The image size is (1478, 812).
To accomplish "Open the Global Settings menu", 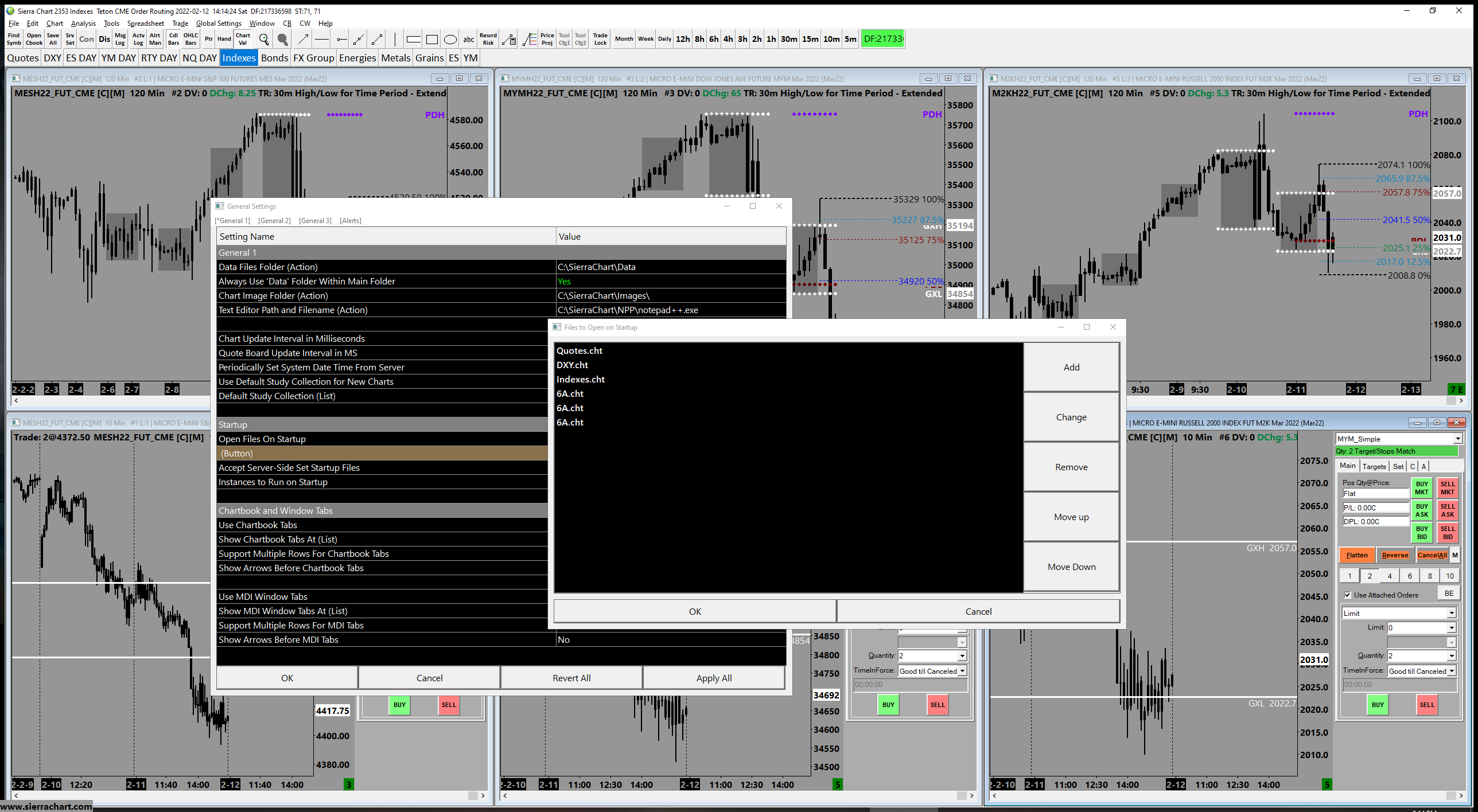I will click(x=218, y=24).
